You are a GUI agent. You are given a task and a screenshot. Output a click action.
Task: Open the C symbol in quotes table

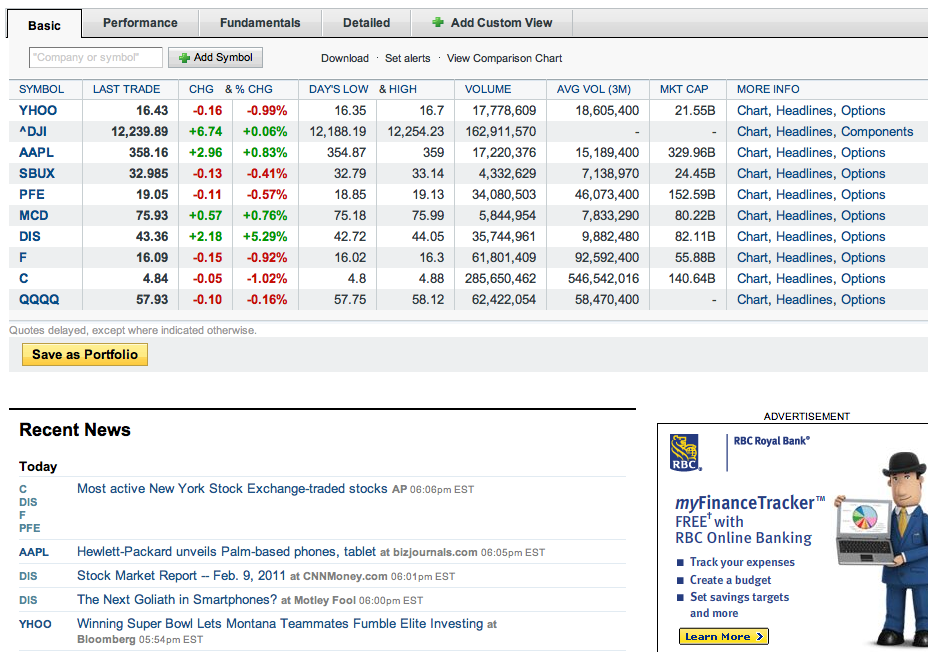point(24,279)
